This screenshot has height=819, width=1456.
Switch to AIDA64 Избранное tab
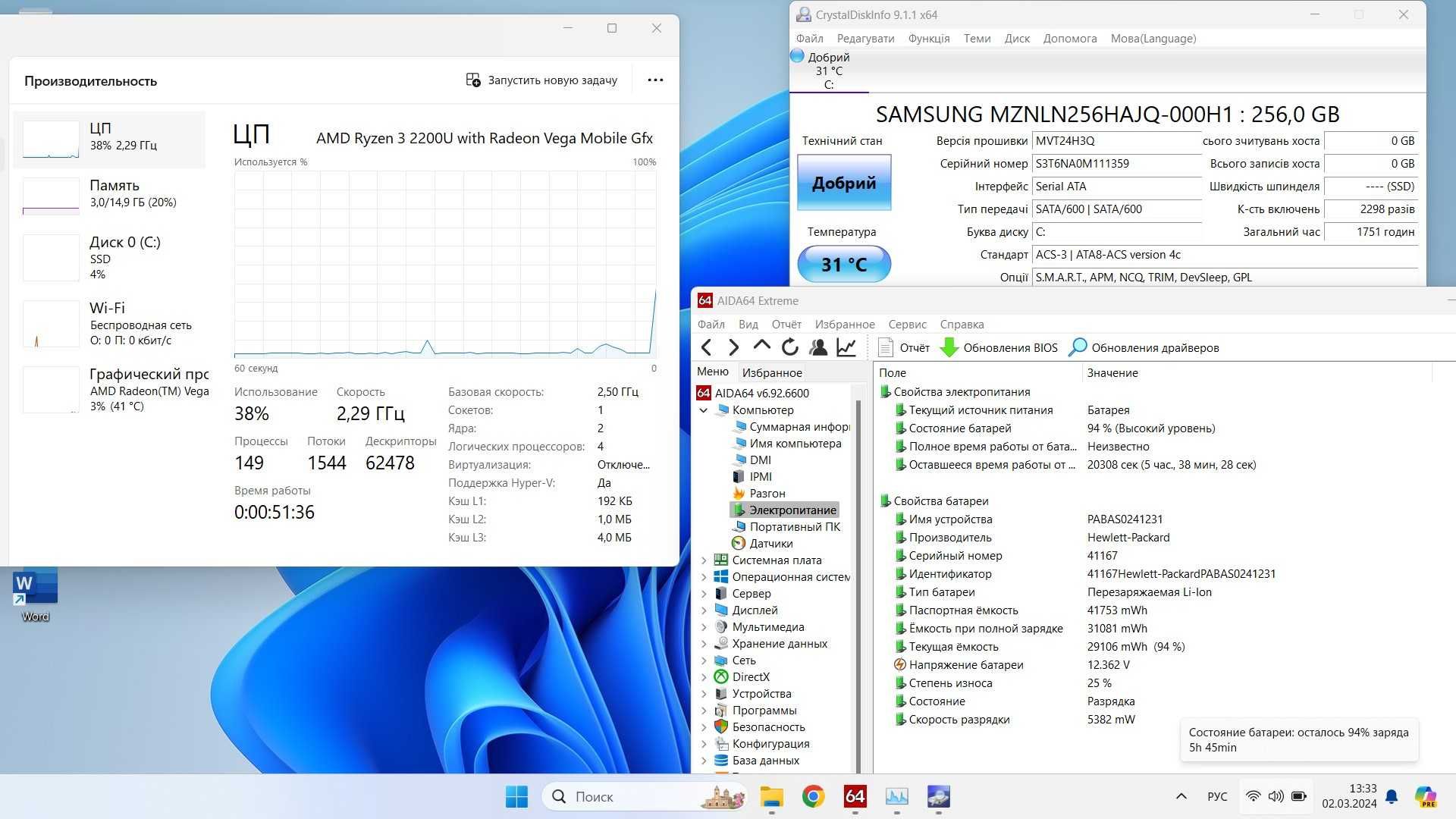772,372
